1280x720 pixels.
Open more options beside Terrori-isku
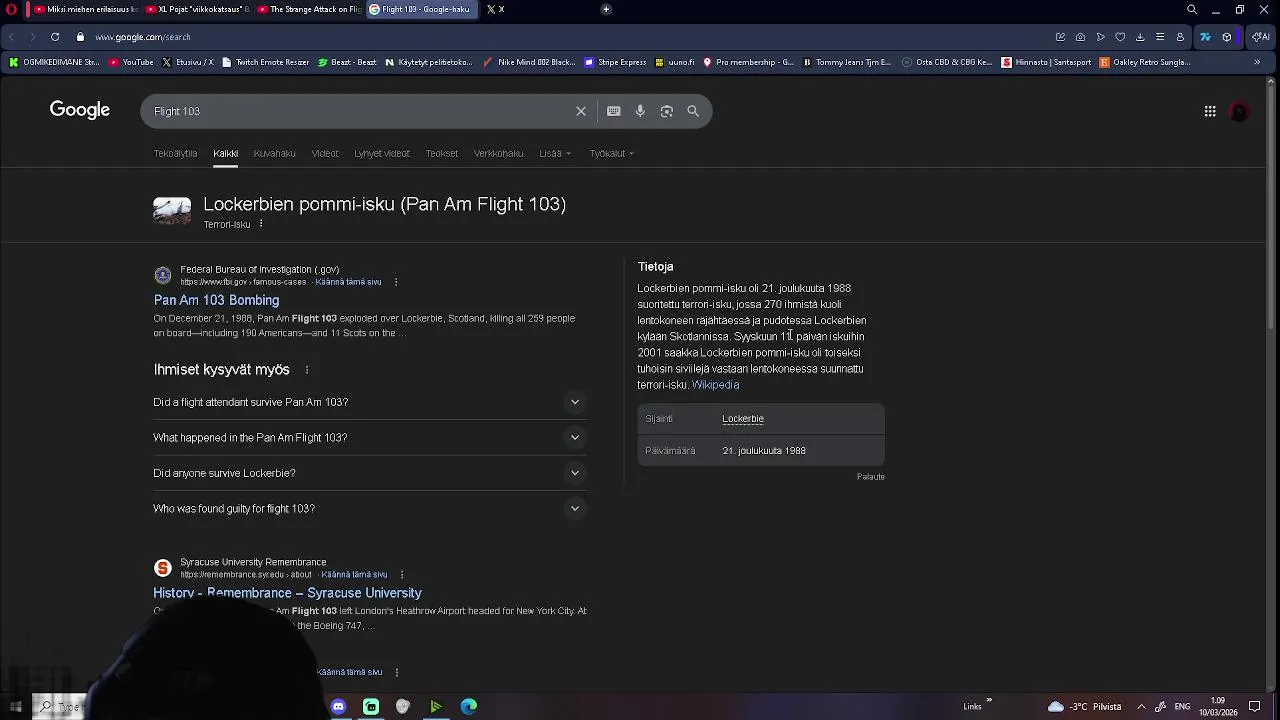261,224
